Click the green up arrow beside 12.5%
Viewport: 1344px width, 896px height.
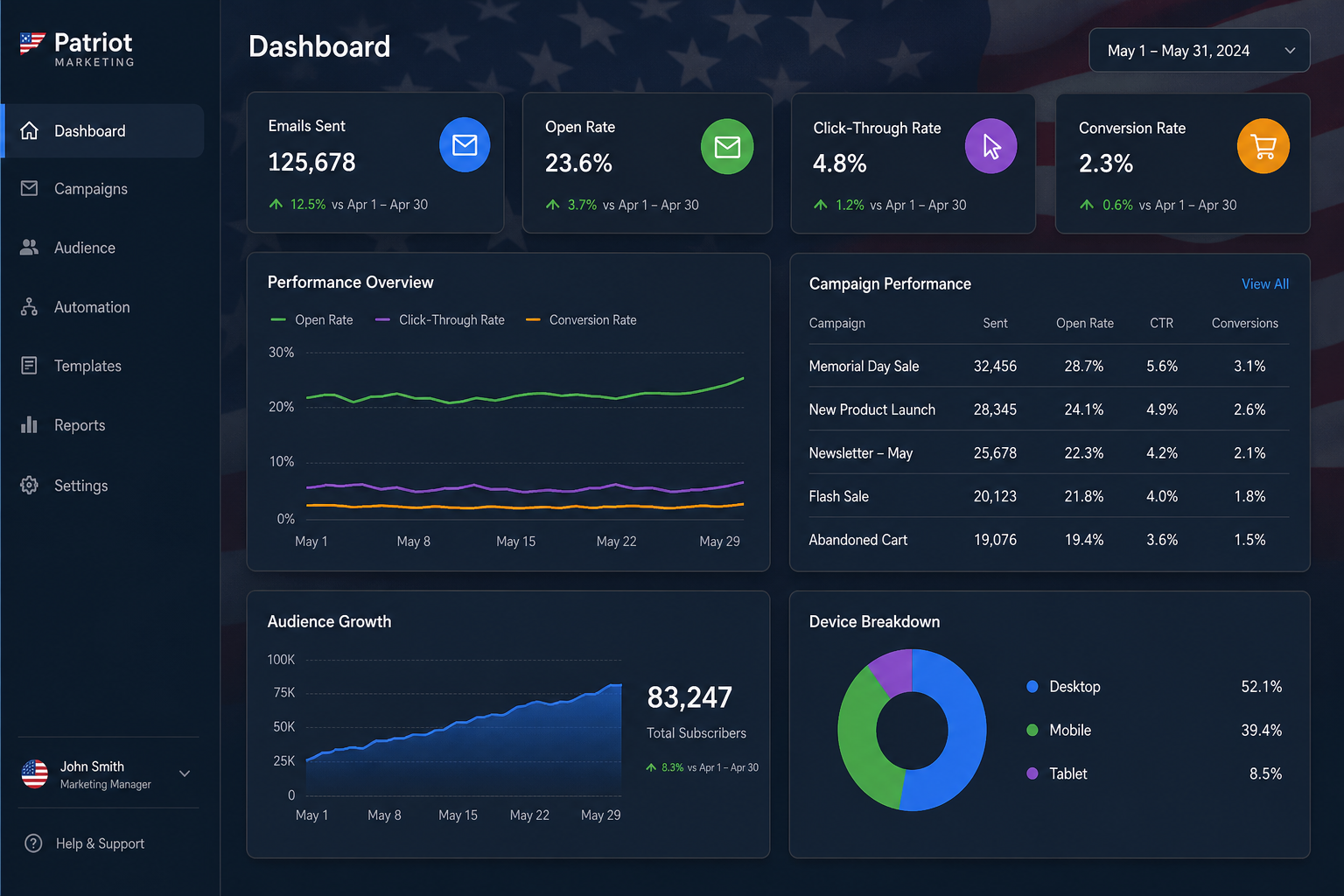(x=276, y=204)
